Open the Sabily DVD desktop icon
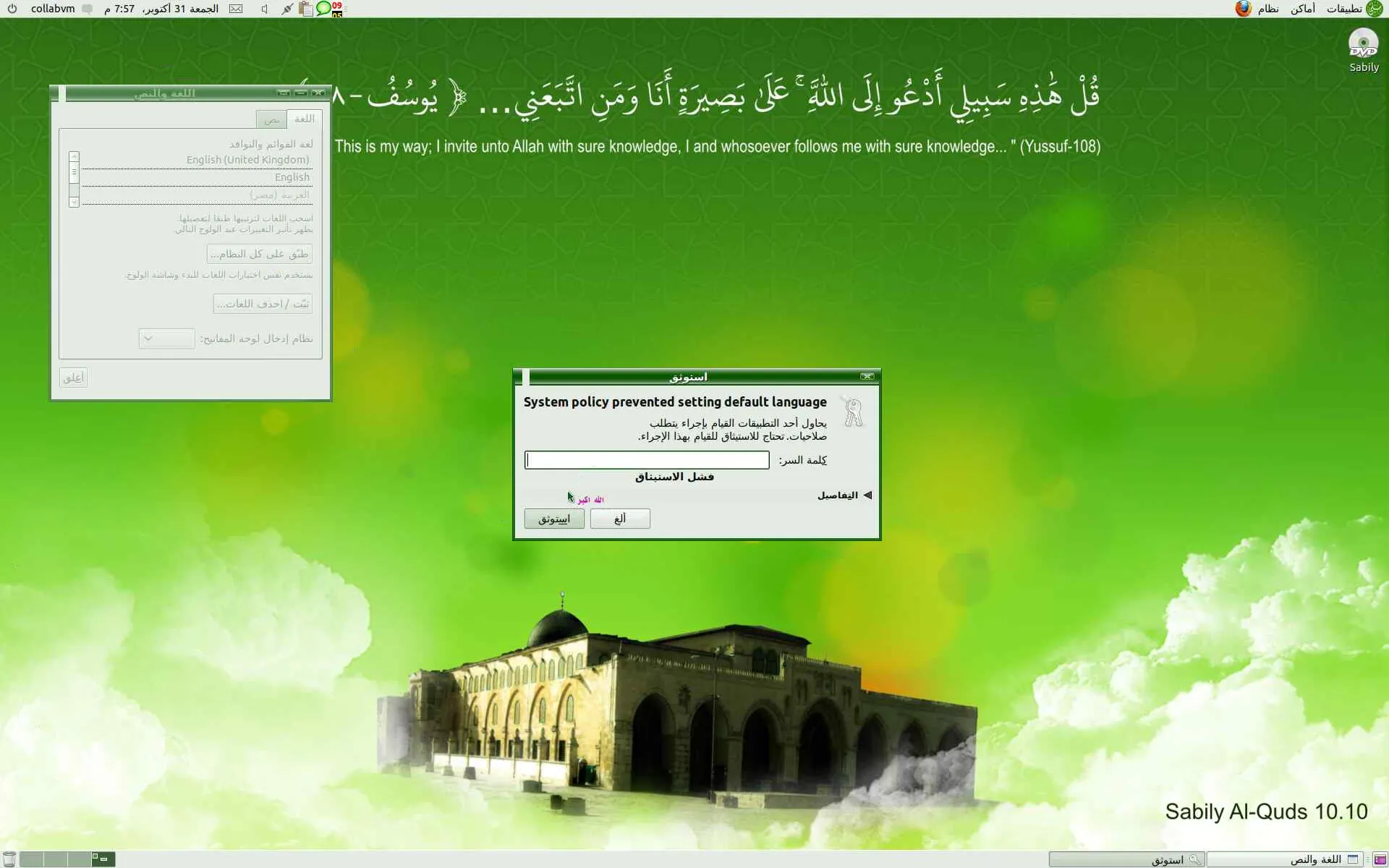 point(1363,44)
